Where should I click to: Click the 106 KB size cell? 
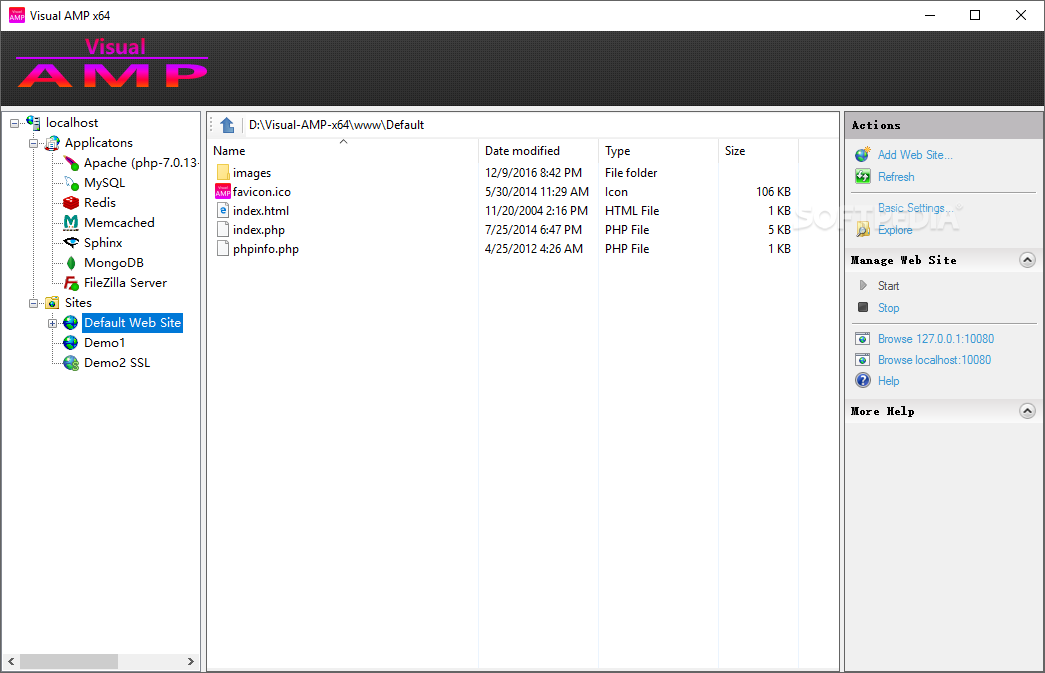pos(773,191)
